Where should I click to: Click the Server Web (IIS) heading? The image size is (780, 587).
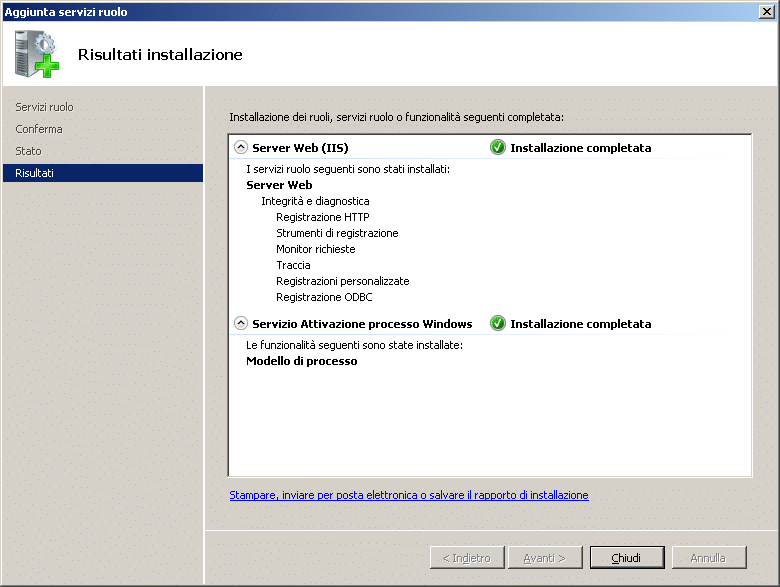tap(300, 148)
